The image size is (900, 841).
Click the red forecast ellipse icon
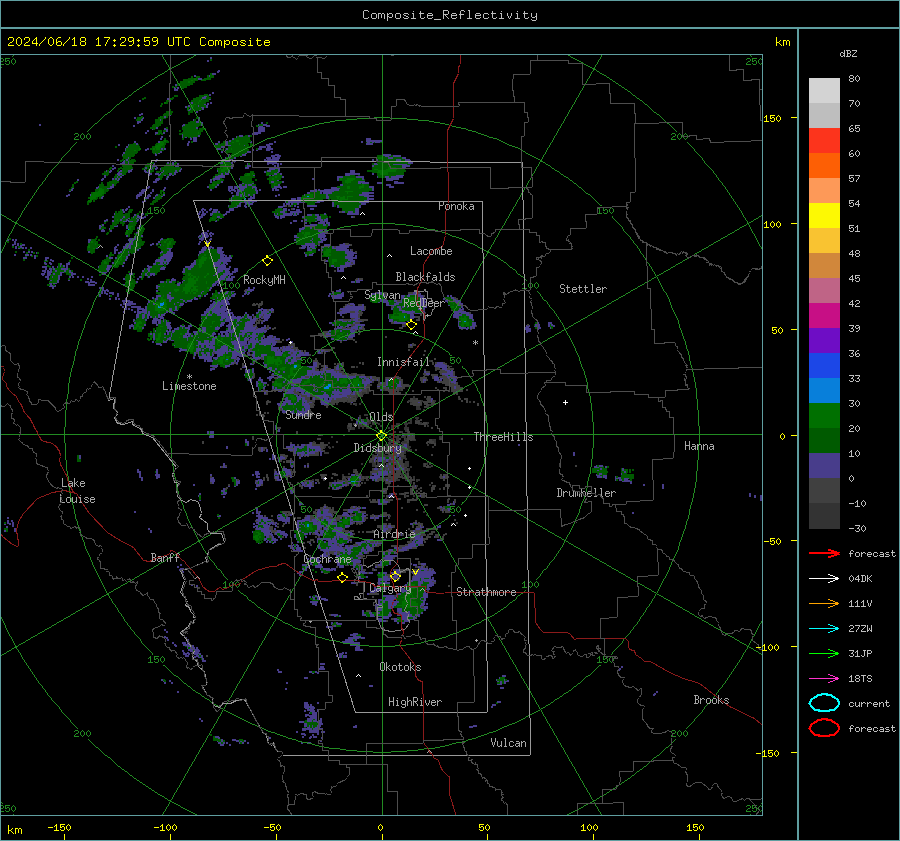pyautogui.click(x=824, y=728)
